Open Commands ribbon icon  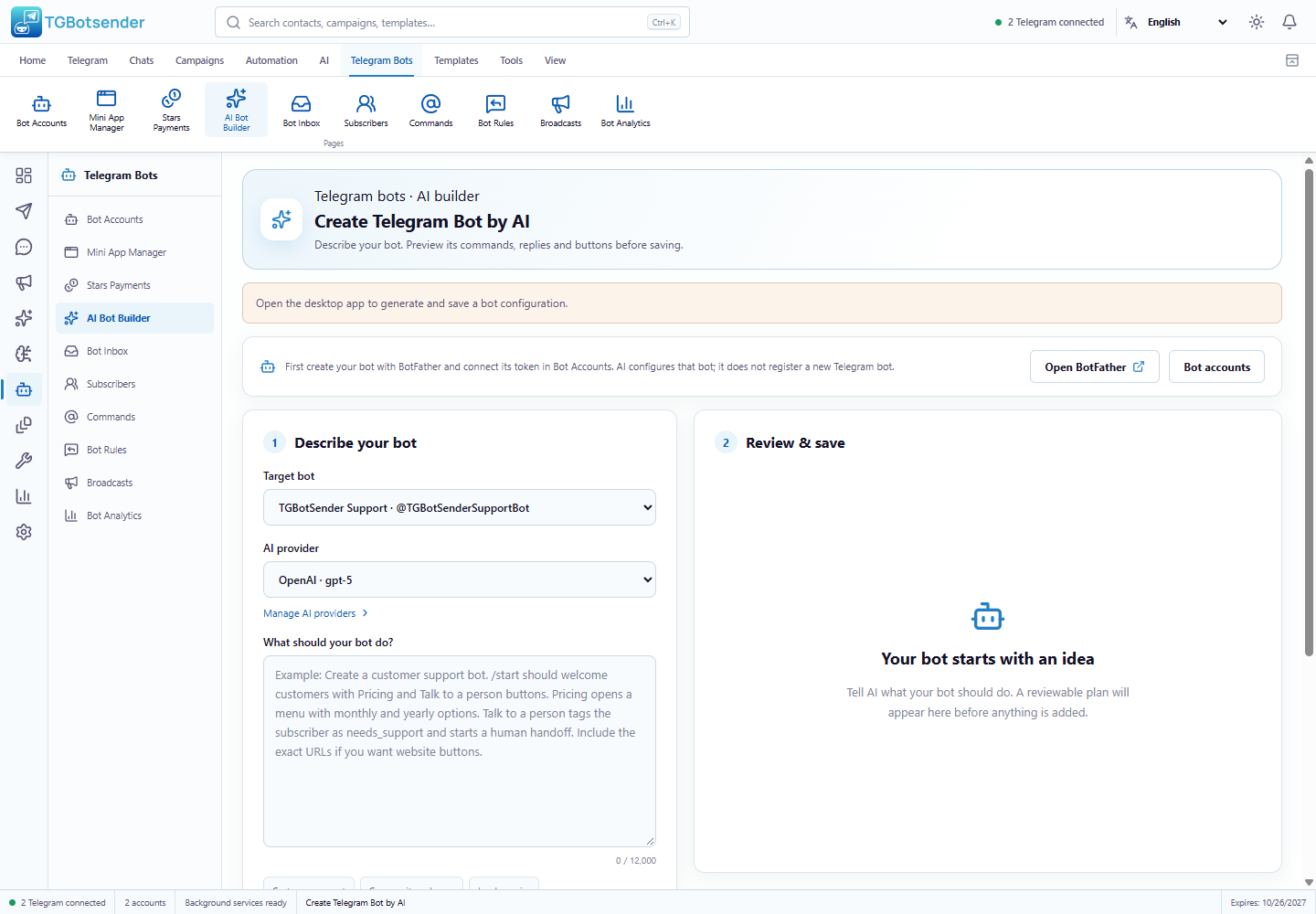click(x=431, y=110)
